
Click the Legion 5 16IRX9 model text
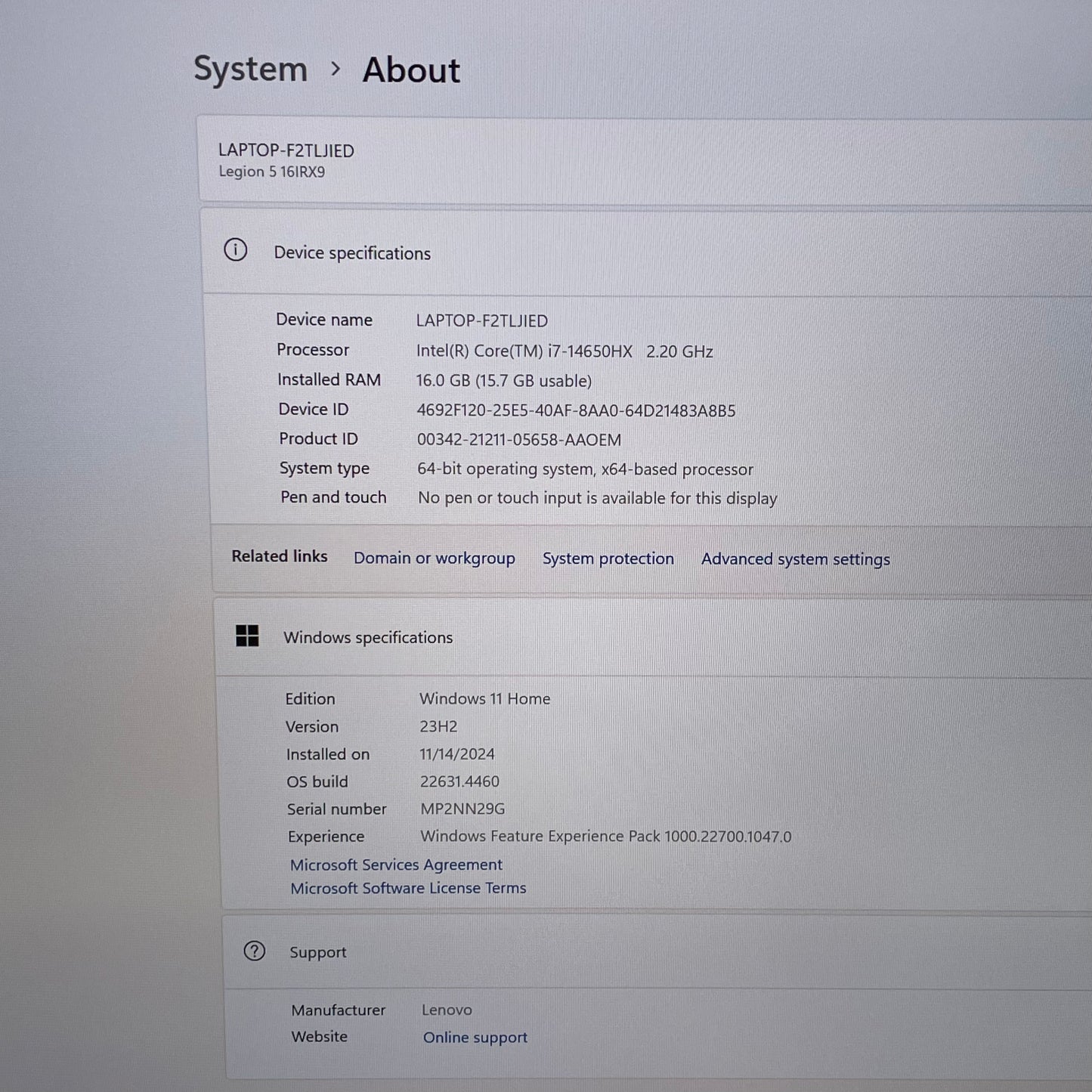click(x=272, y=172)
